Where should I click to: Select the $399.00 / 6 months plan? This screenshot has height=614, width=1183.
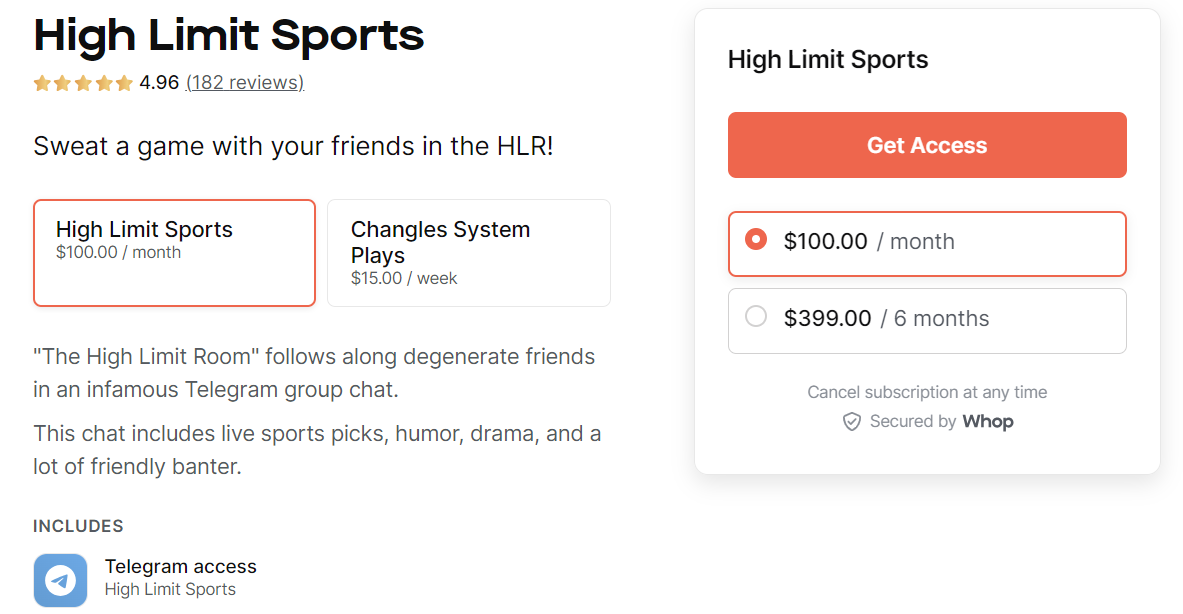(927, 320)
